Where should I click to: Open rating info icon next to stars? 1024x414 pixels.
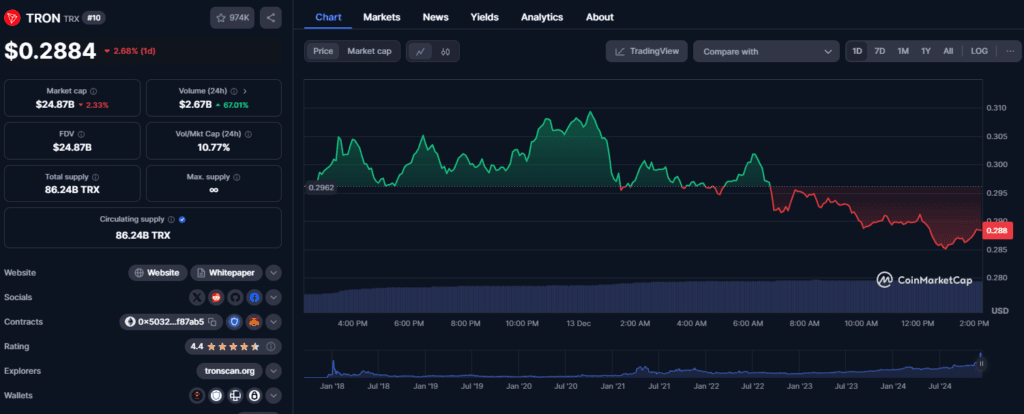[x=270, y=347]
